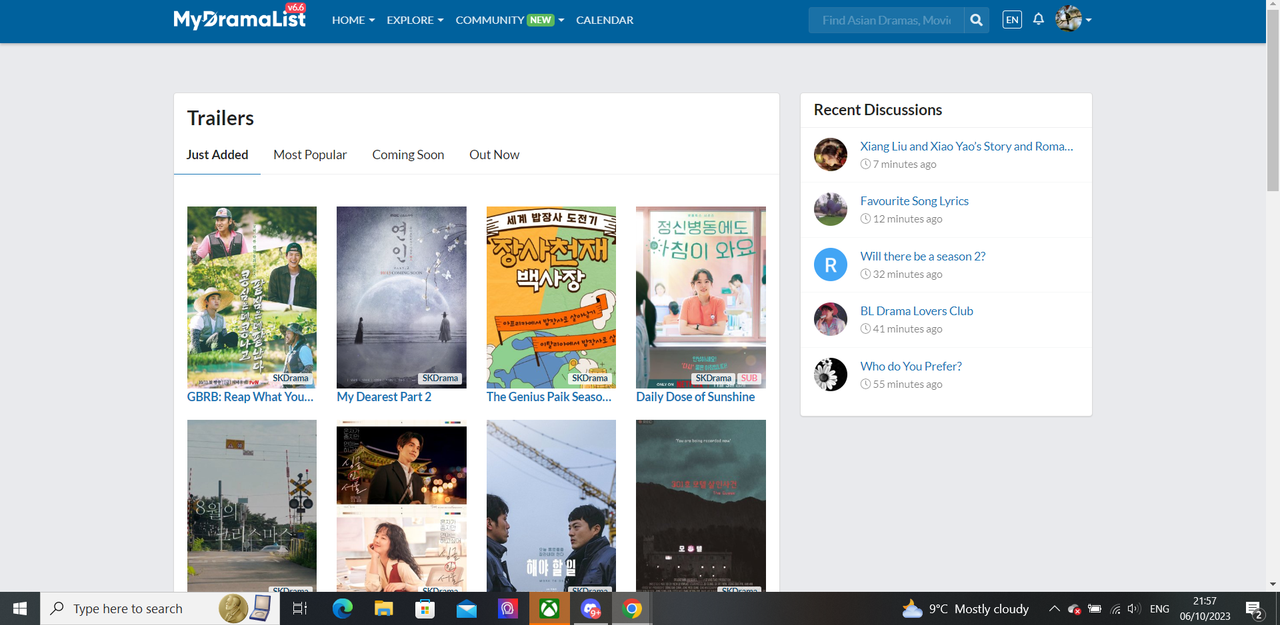Open the EN language selector
Screen dimensions: 1280x625
pos(1012,20)
